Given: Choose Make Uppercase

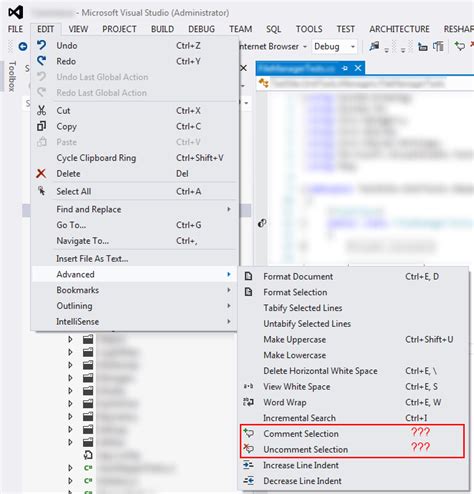Looking at the screenshot, I should 353,339.
